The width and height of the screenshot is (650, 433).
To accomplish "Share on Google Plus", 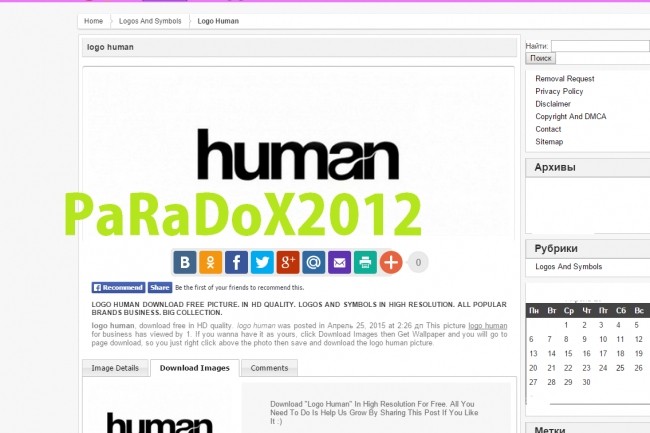I will (288, 262).
